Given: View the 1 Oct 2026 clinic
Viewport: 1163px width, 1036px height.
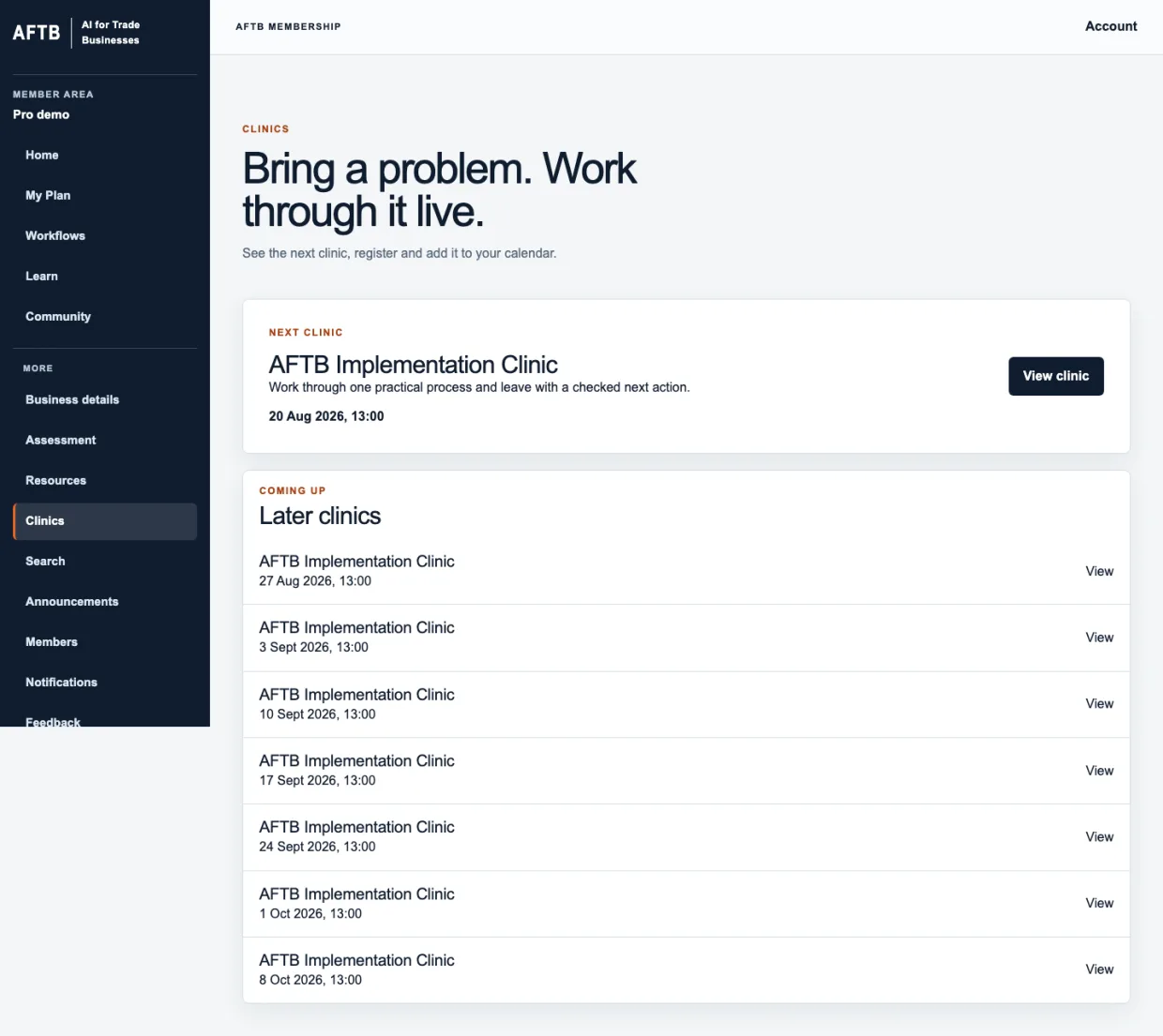Looking at the screenshot, I should [1099, 903].
